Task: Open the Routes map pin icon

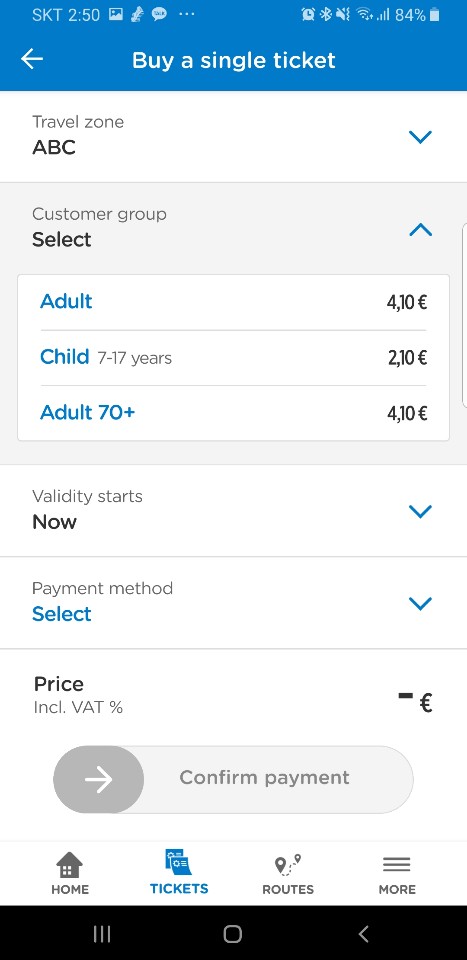Action: (x=288, y=864)
